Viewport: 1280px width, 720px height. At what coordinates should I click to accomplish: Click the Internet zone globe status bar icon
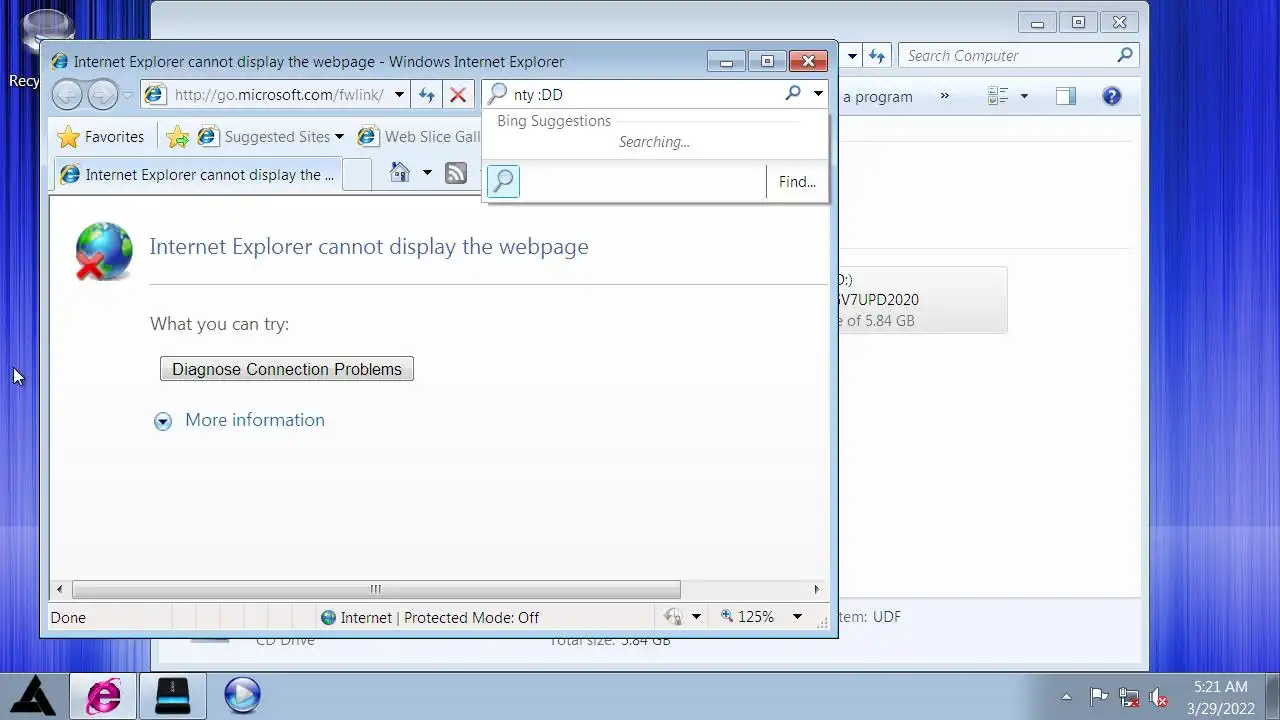(328, 617)
